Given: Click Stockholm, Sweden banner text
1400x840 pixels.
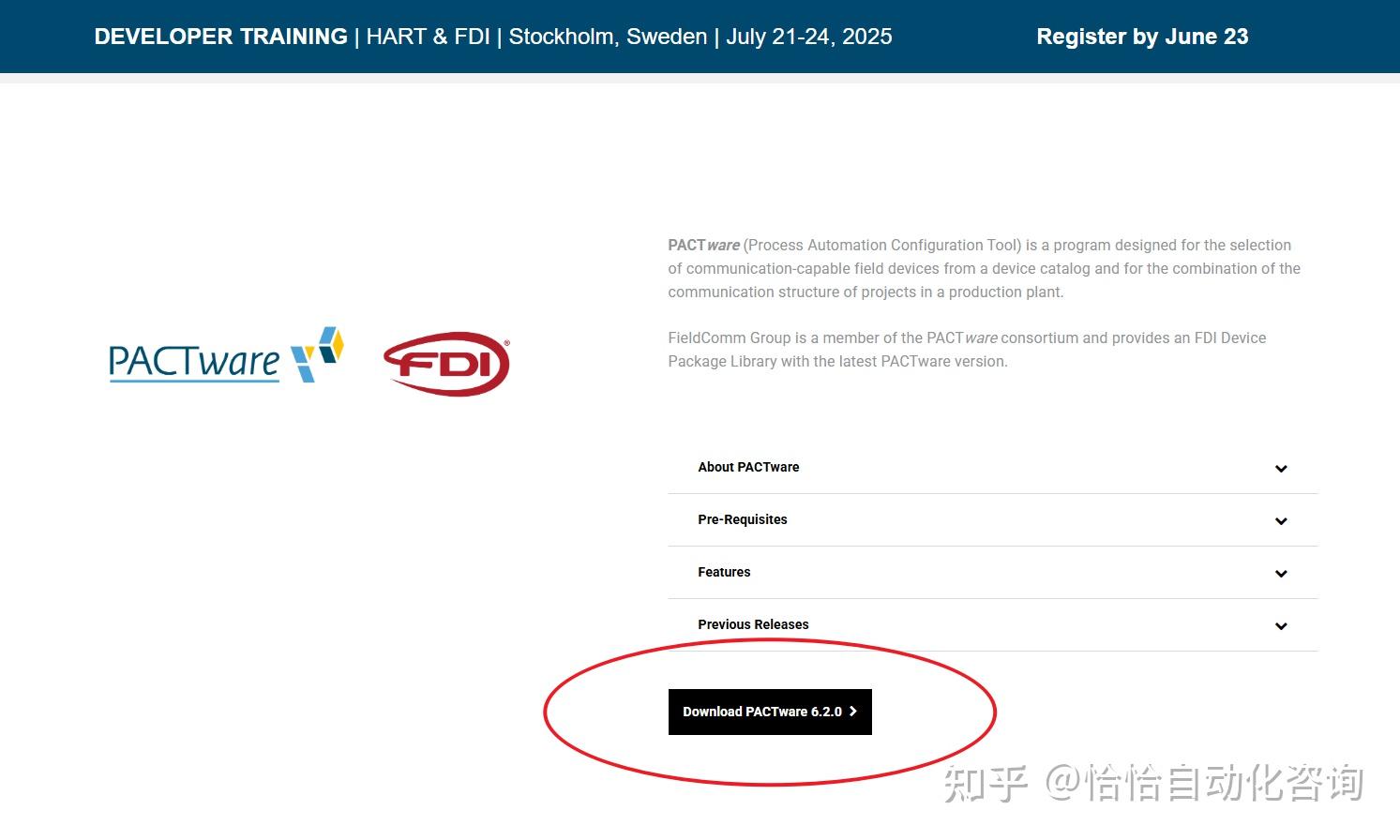Looking at the screenshot, I should [x=608, y=37].
